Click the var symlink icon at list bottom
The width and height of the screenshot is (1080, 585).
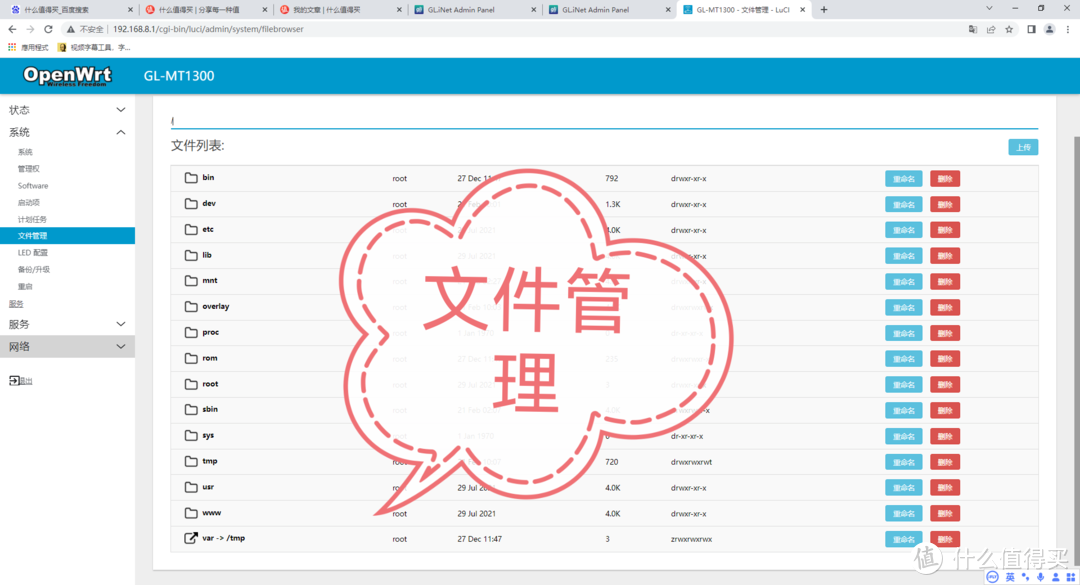click(189, 538)
